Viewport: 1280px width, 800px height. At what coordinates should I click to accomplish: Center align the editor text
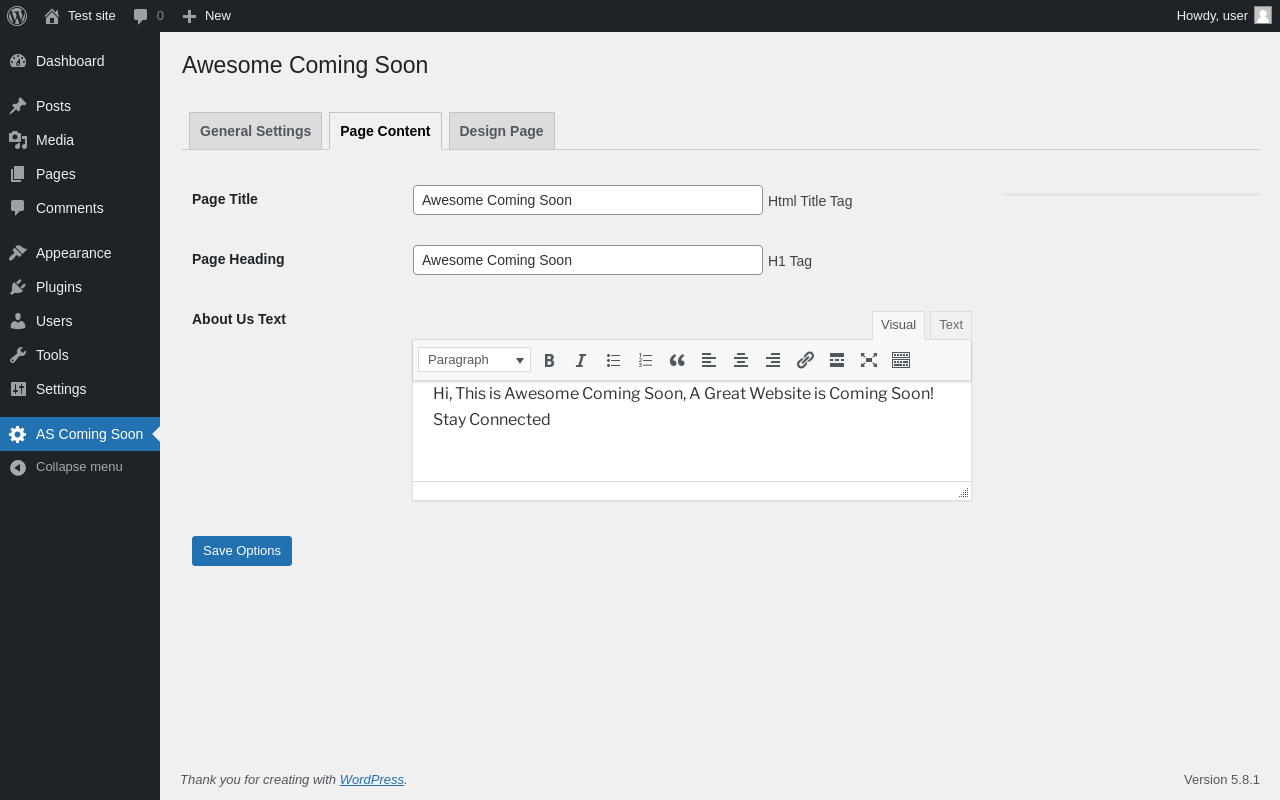tap(741, 360)
